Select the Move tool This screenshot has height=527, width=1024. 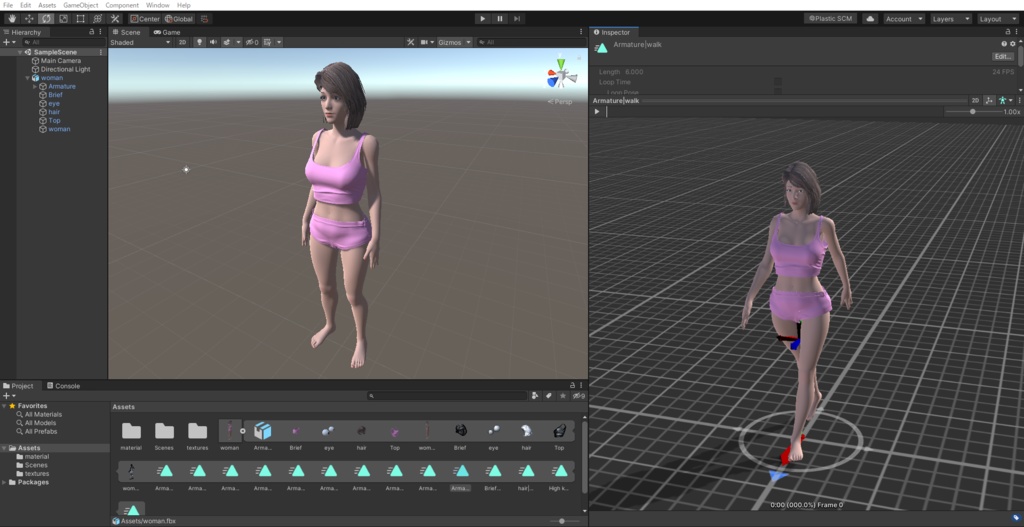tap(29, 19)
